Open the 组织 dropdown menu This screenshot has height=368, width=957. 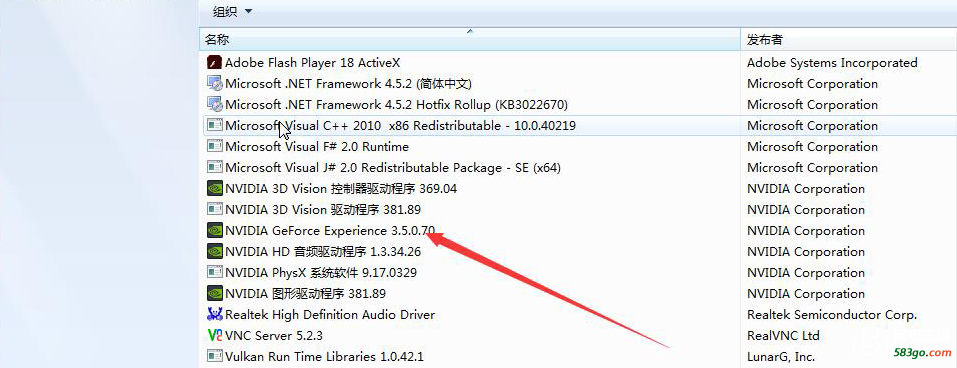232,11
